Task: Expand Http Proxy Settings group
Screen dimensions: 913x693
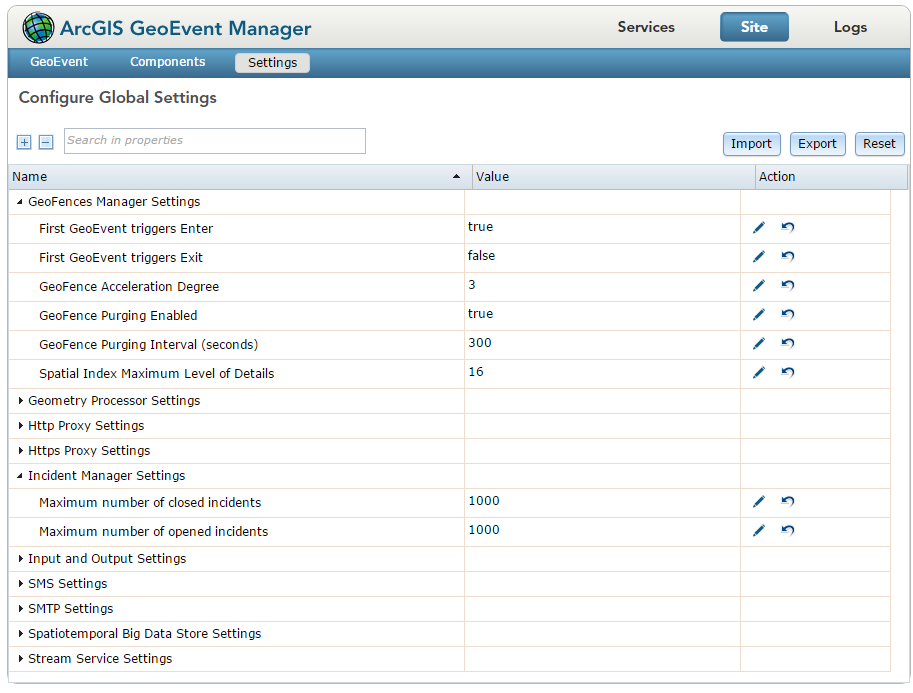Action: [x=20, y=426]
